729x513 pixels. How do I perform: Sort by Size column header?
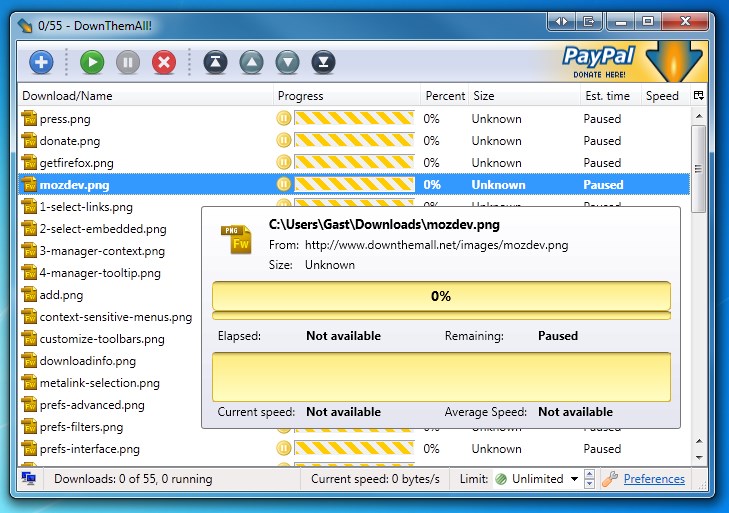(524, 96)
